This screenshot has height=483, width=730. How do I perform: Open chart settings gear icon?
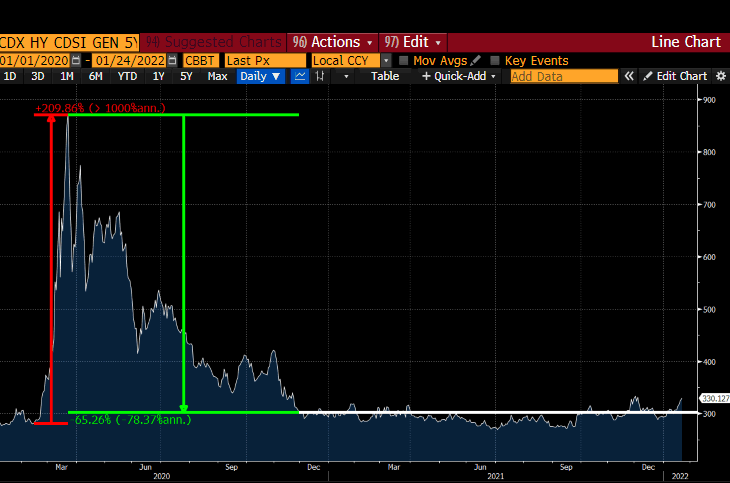(x=721, y=76)
